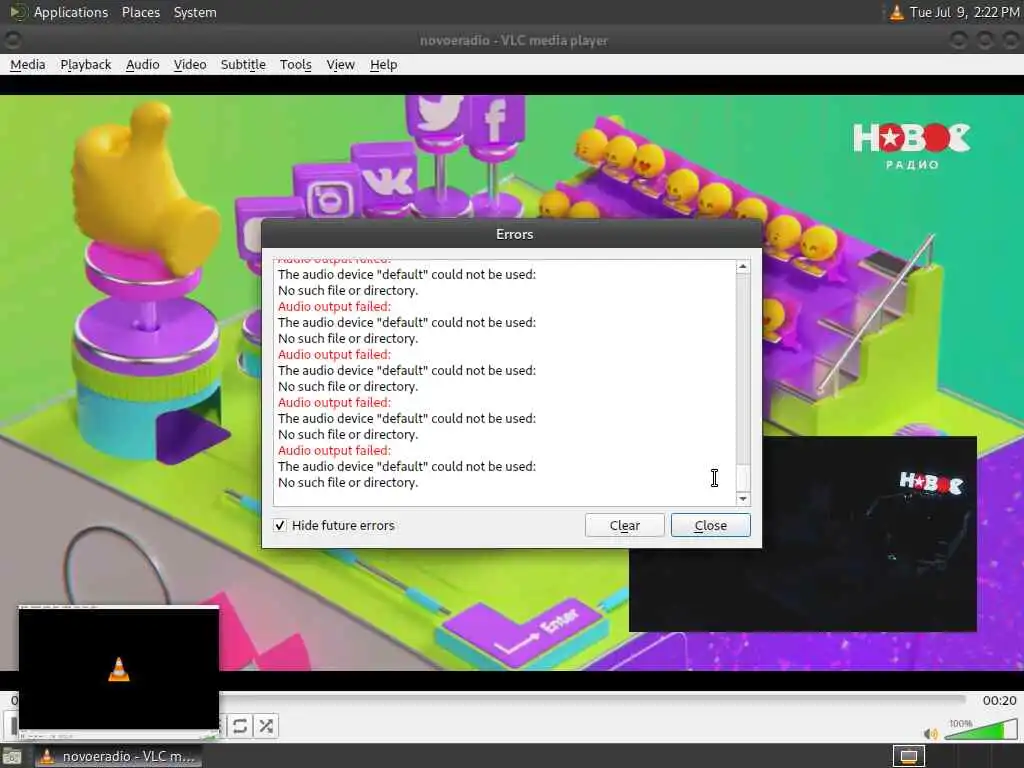Click the errors list scrollbar up arrow
Screen dimensions: 1024x768
click(743, 266)
